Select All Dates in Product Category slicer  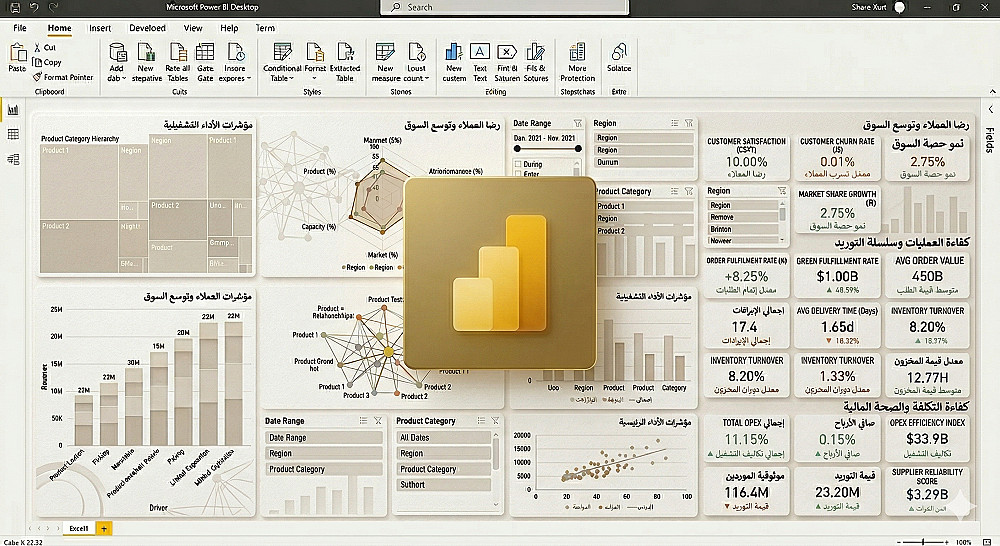pyautogui.click(x=443, y=438)
